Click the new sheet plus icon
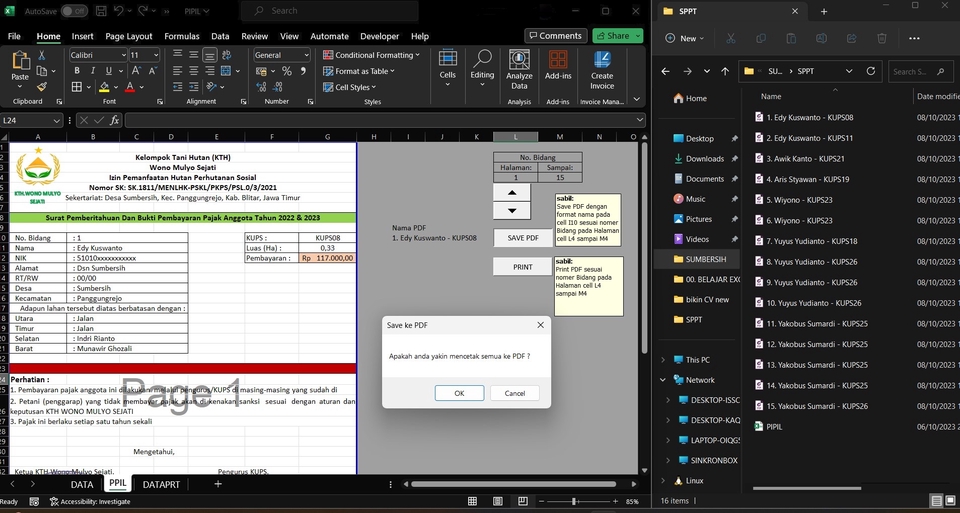Image resolution: width=960 pixels, height=513 pixels. click(217, 484)
